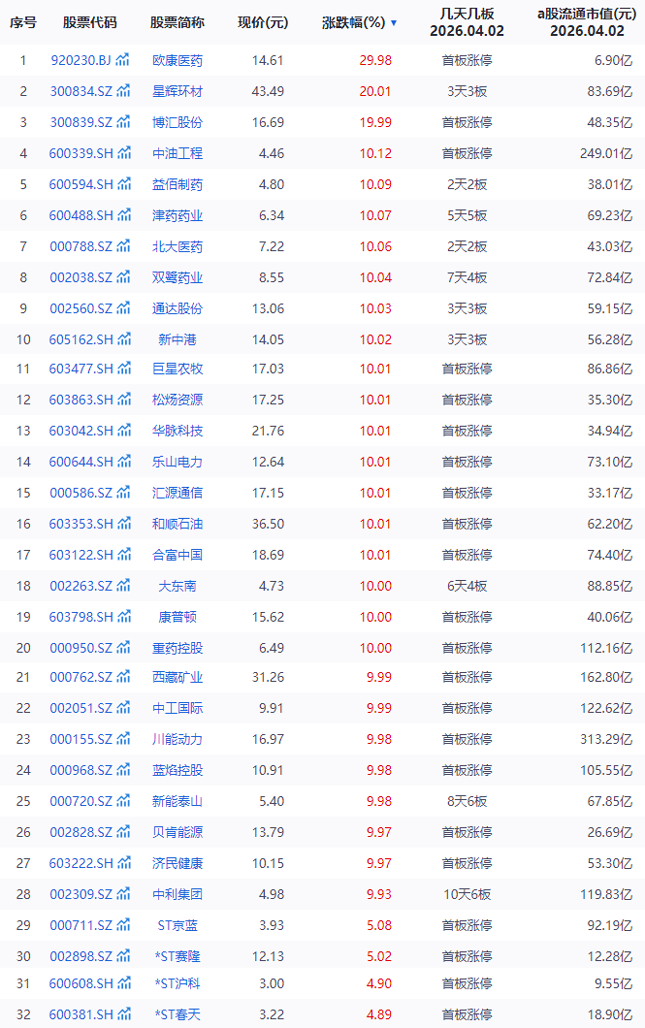
Task: Click trend icon beside 600339.SH
Action: pyautogui.click(x=124, y=153)
